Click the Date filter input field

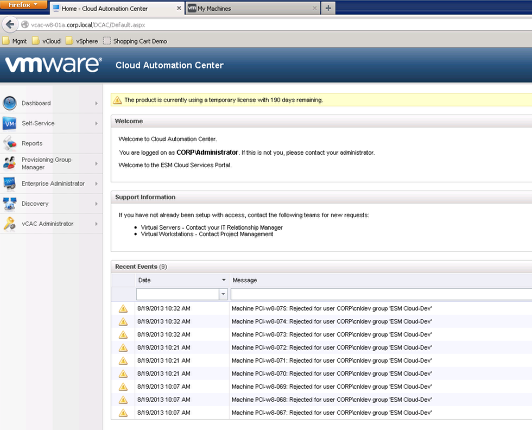click(178, 294)
